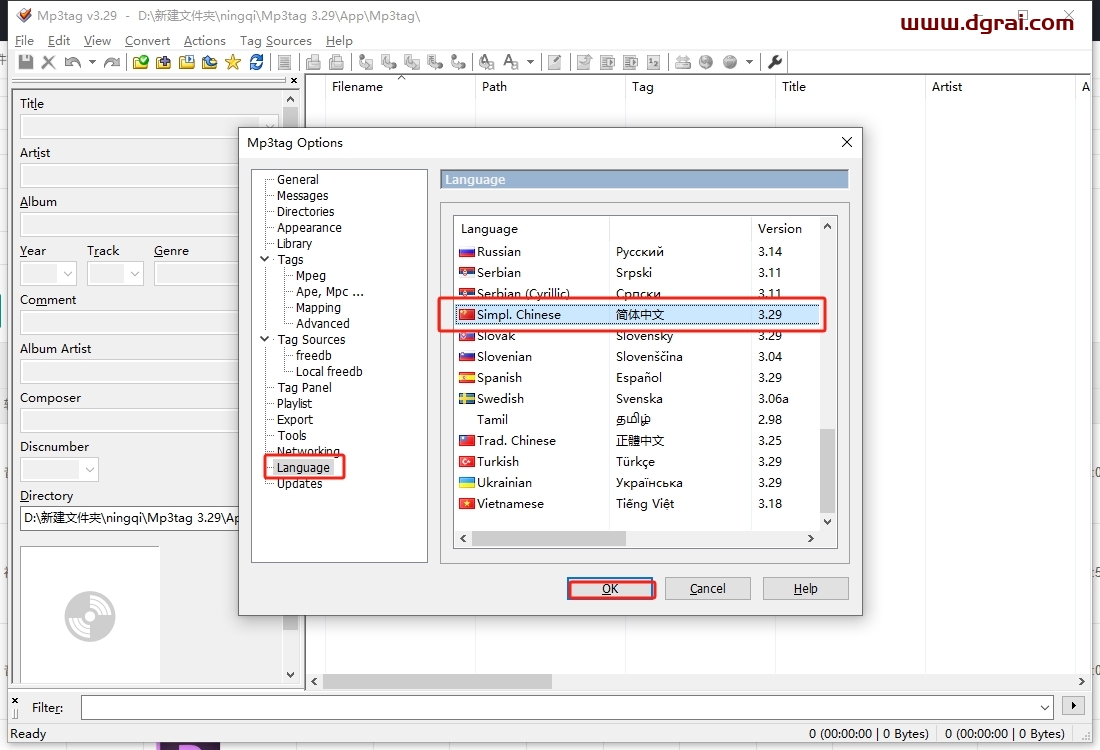The height and width of the screenshot is (750, 1100).
Task: Confirm the options with the OK button
Action: pos(610,589)
